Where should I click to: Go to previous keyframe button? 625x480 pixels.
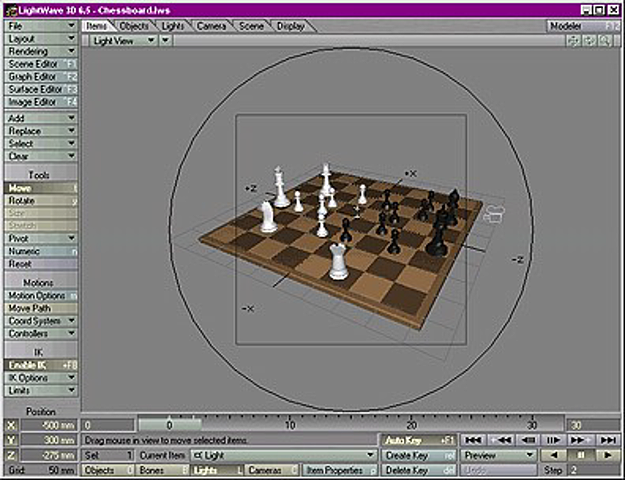click(501, 441)
